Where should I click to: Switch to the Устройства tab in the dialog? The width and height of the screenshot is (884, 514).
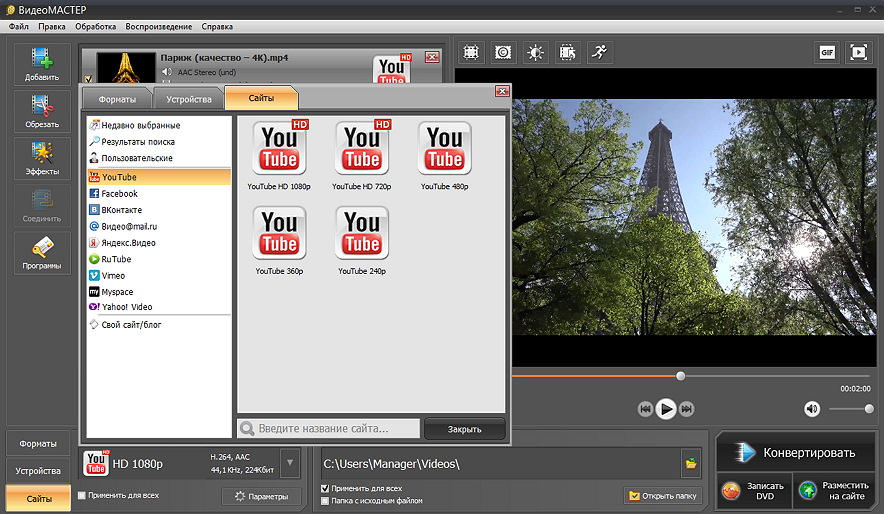[188, 99]
